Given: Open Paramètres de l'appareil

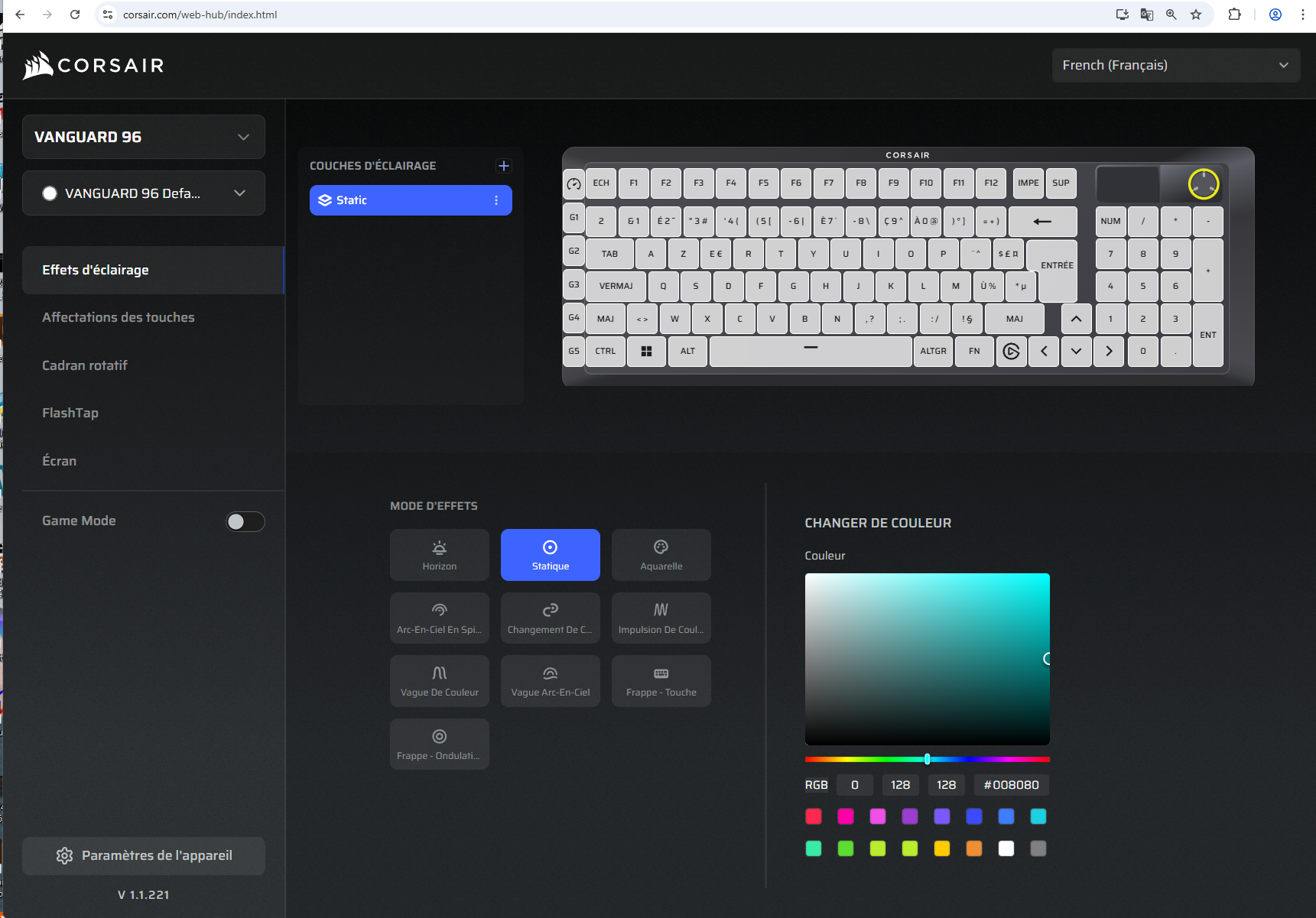Looking at the screenshot, I should [144, 855].
